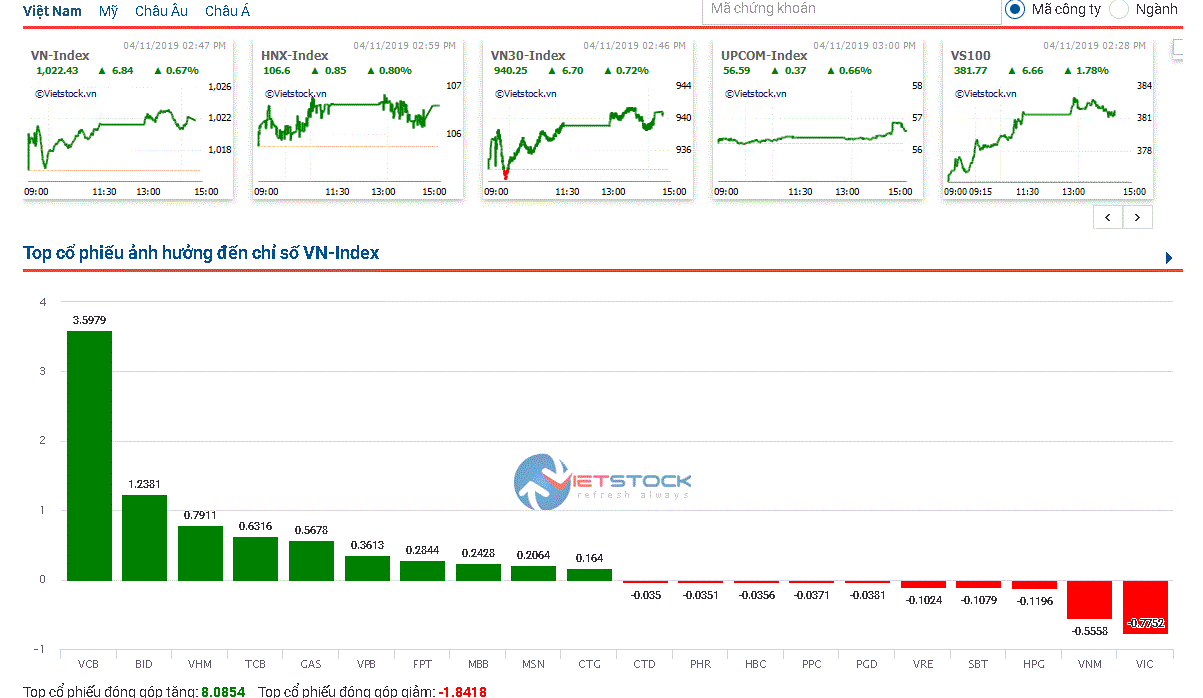Switch to the Mỹ tab
Screen dimensions: 1203x698
pyautogui.click(x=108, y=11)
